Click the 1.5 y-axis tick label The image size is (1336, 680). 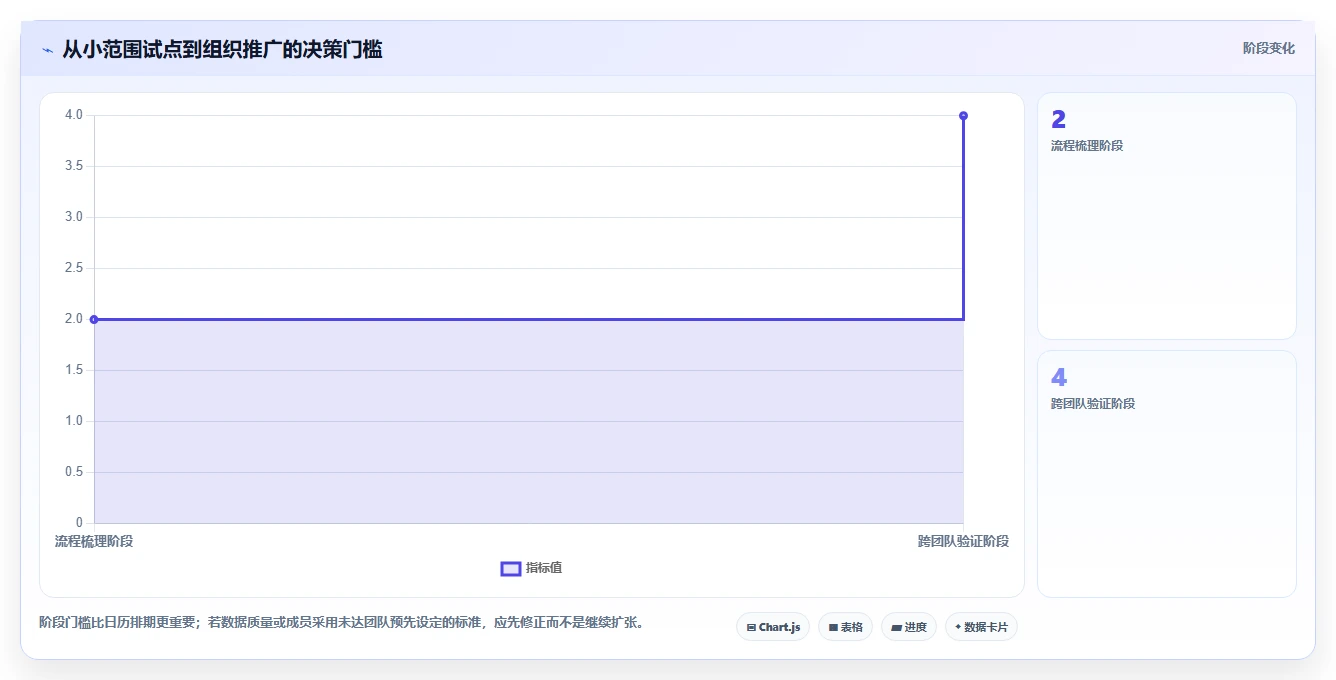click(x=73, y=370)
